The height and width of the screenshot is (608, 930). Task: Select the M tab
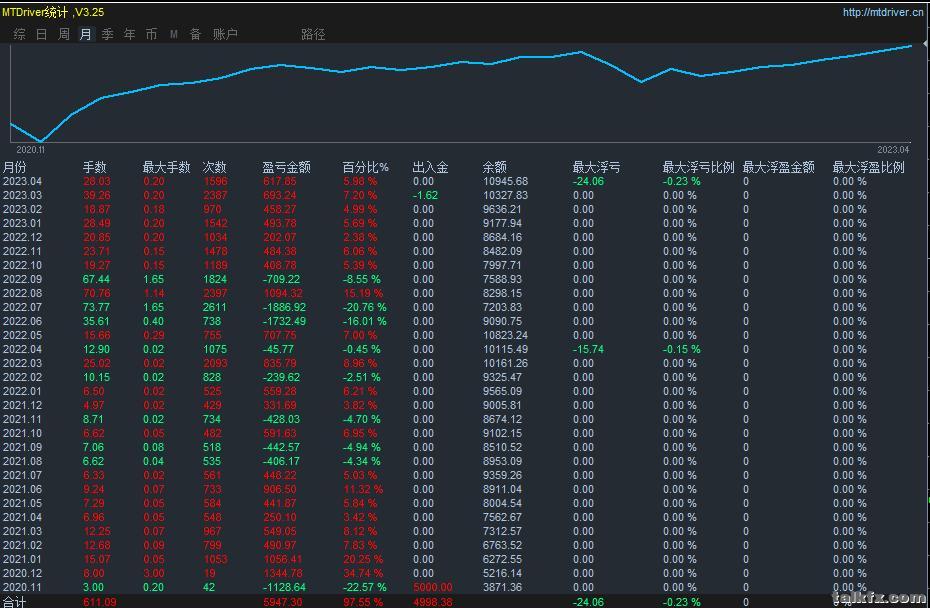click(174, 34)
